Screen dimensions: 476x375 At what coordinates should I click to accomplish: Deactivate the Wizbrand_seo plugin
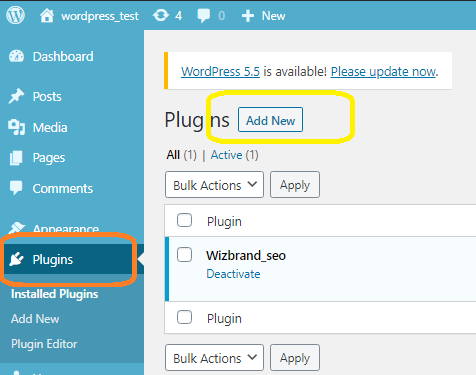click(x=233, y=274)
